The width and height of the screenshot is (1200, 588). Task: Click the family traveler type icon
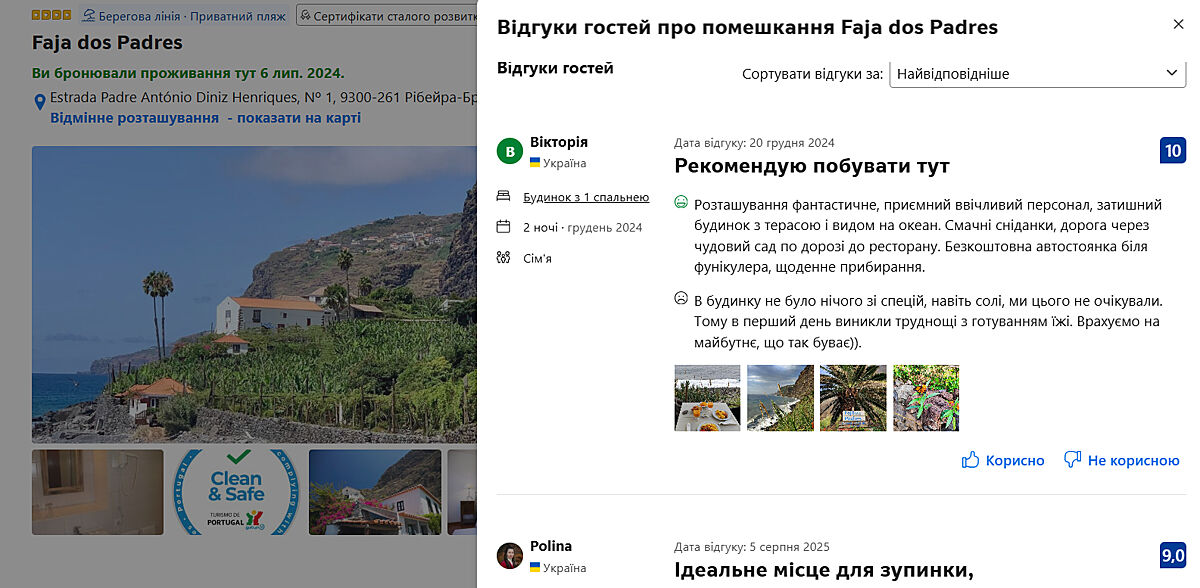click(x=503, y=258)
